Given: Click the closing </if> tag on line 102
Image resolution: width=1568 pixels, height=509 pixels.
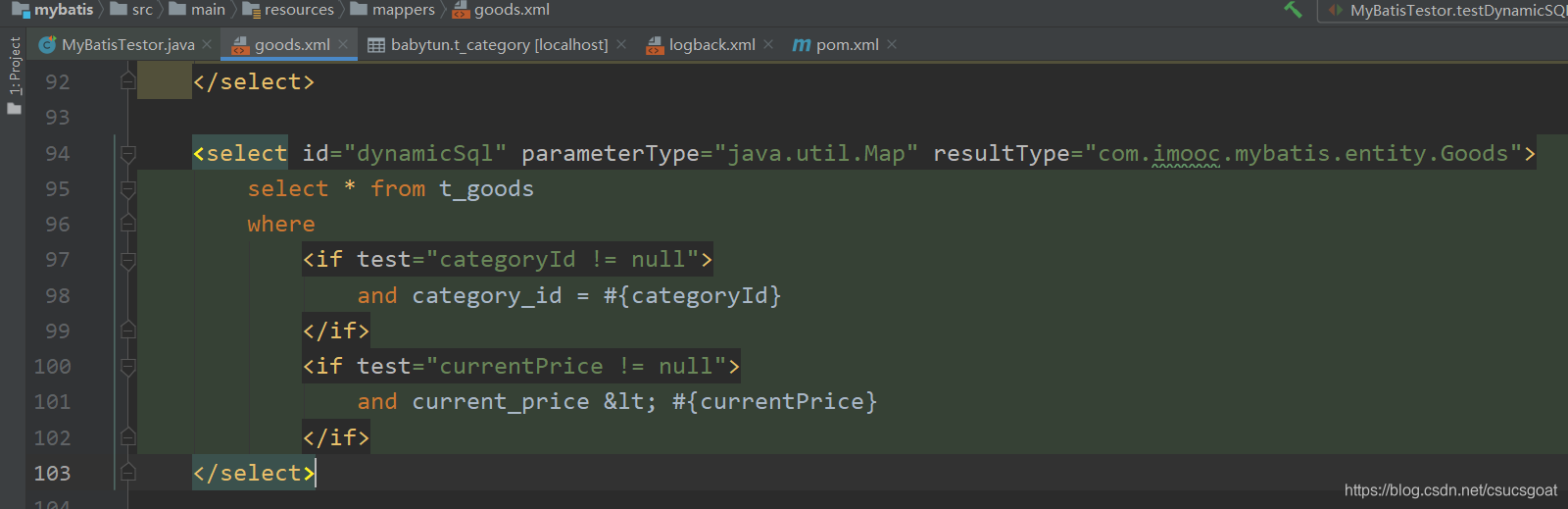Looking at the screenshot, I should click(336, 437).
